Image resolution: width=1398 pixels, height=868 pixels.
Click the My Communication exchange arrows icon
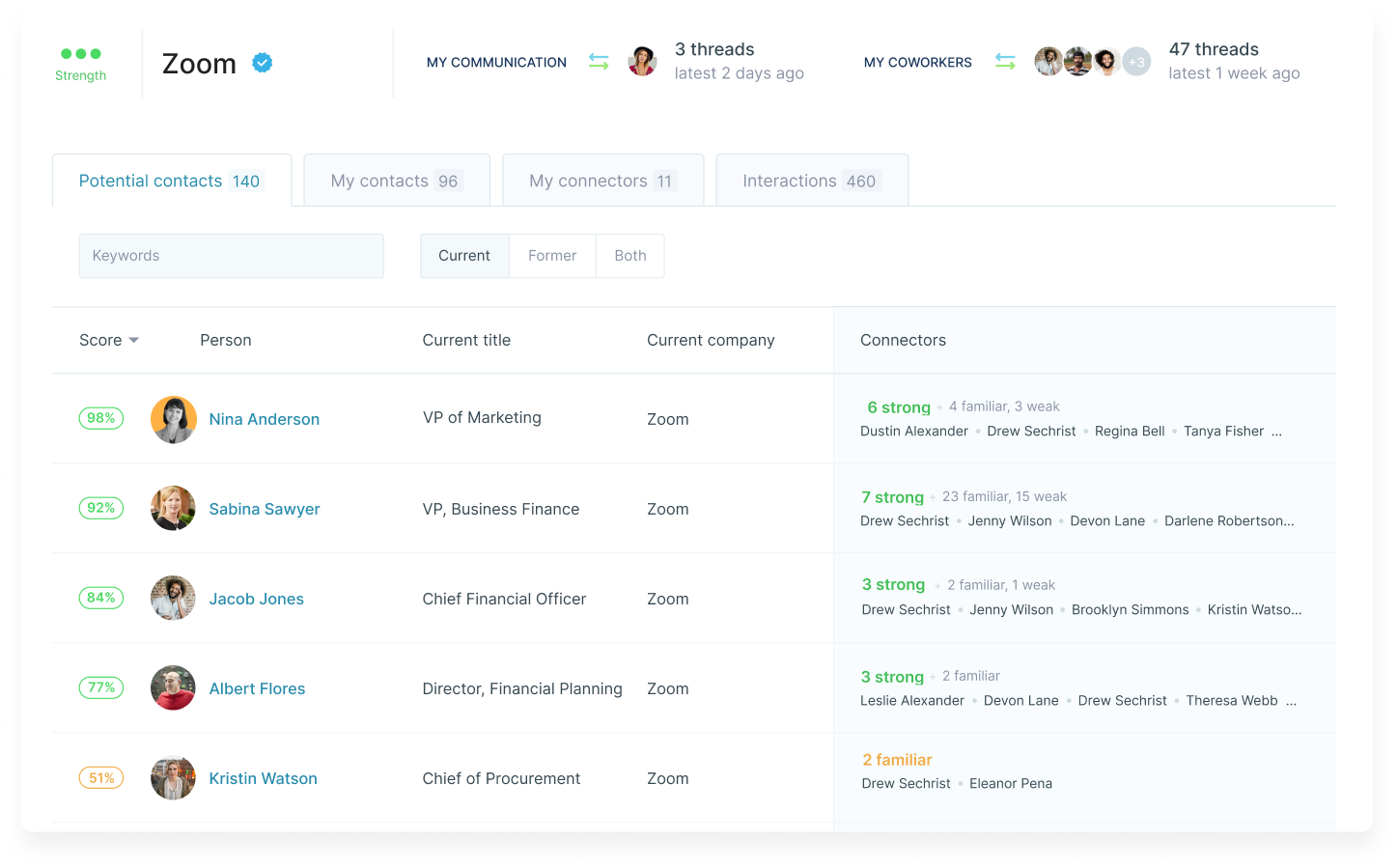point(599,62)
